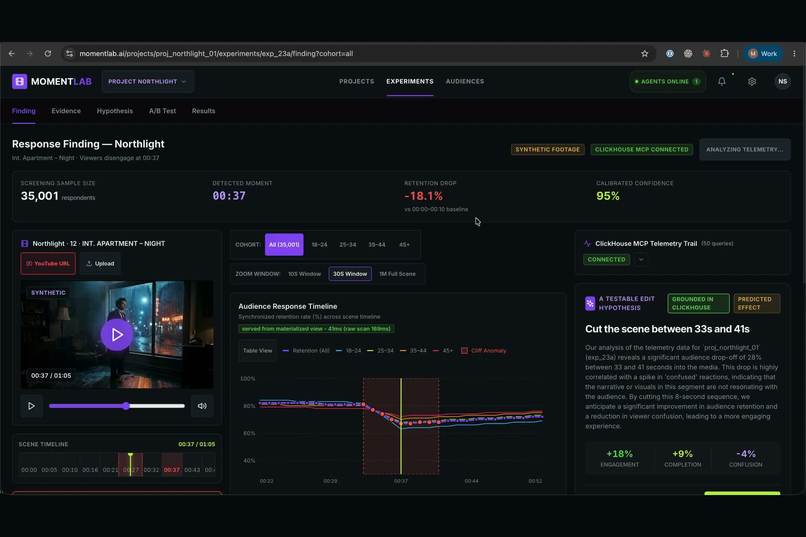Select the 25-34 cohort filter
Screen dimensions: 806x537
pos(347,245)
